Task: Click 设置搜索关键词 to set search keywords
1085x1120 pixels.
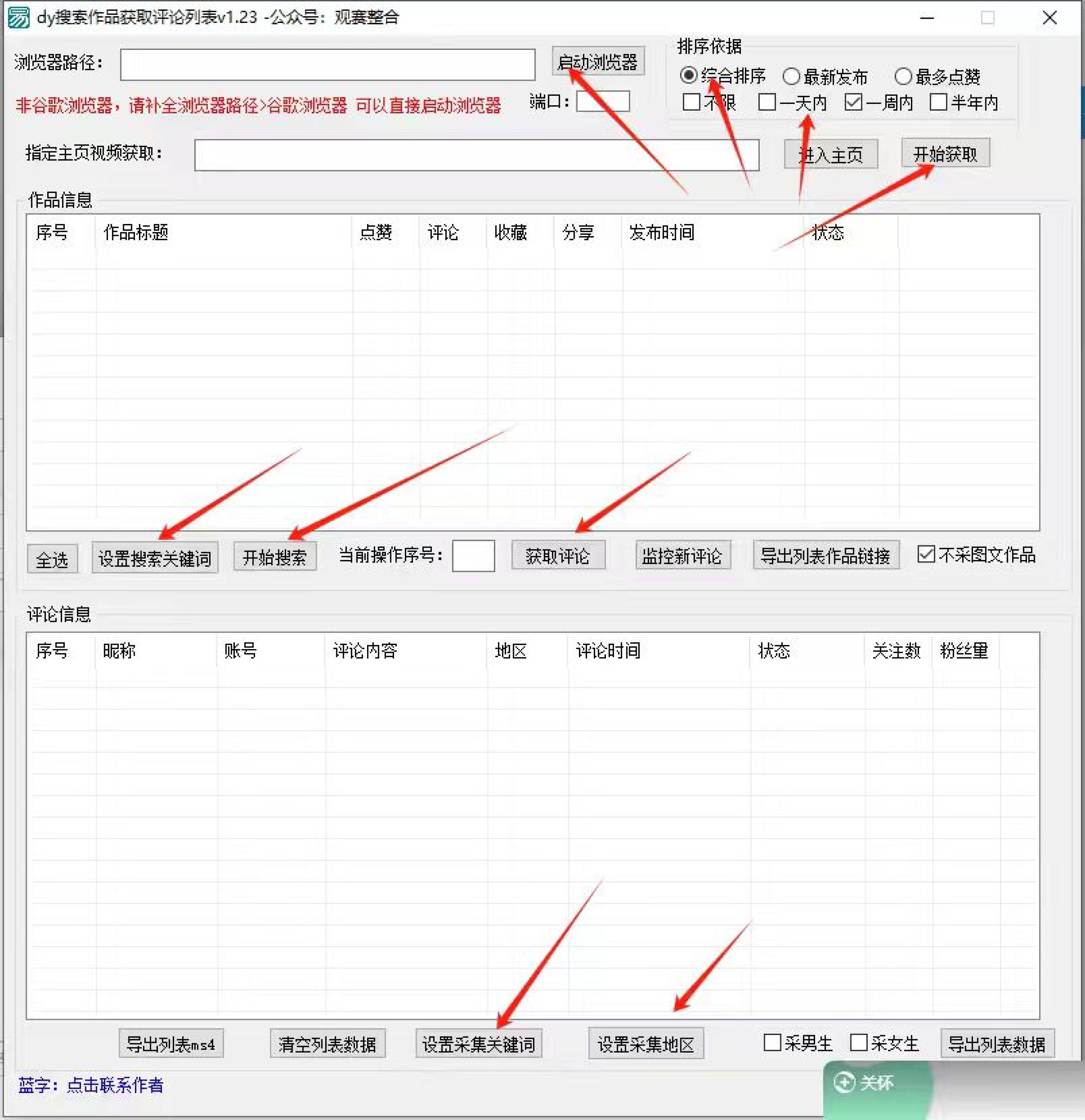Action: click(155, 557)
